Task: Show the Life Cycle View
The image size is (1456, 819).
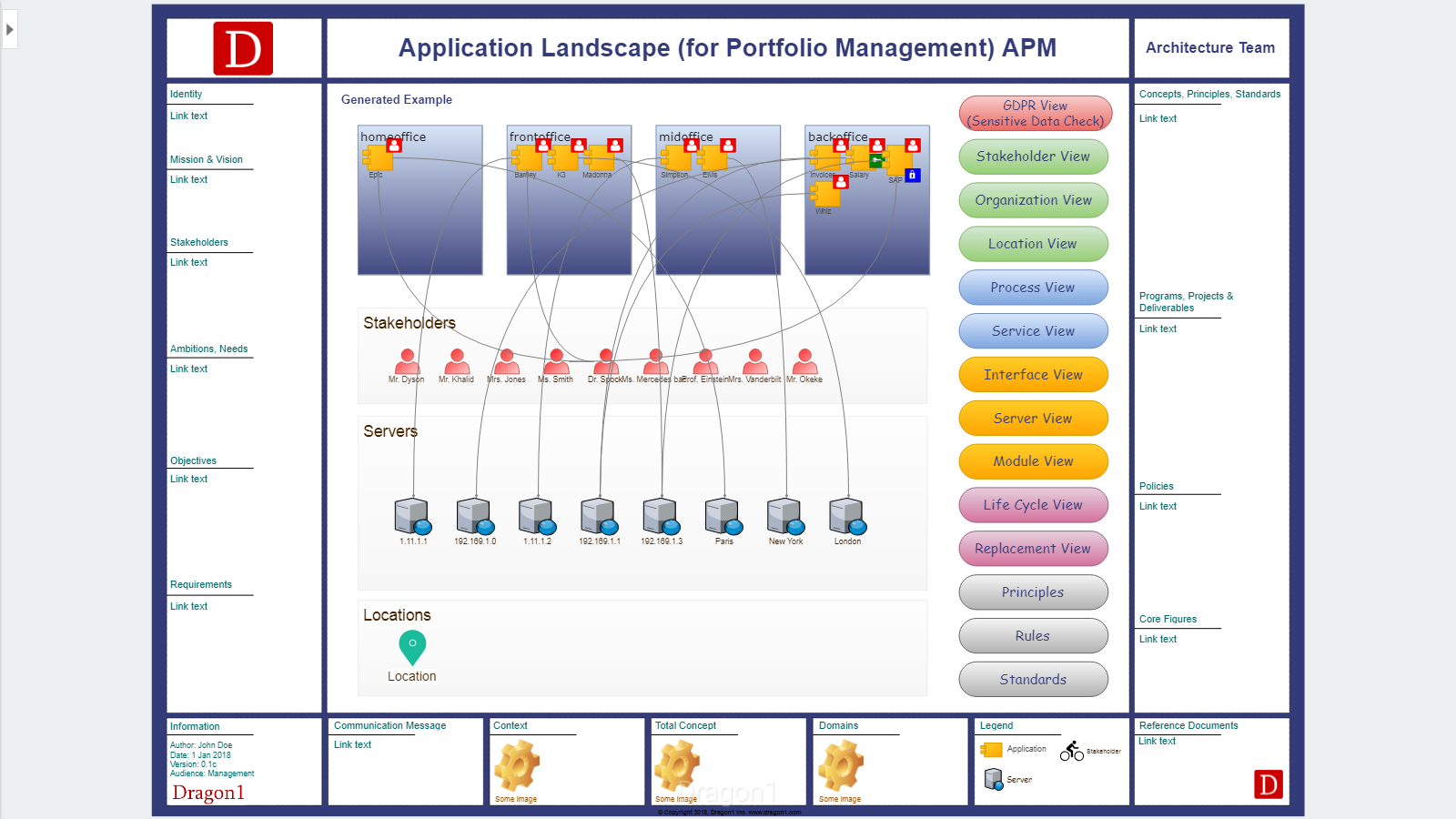Action: pos(1034,505)
